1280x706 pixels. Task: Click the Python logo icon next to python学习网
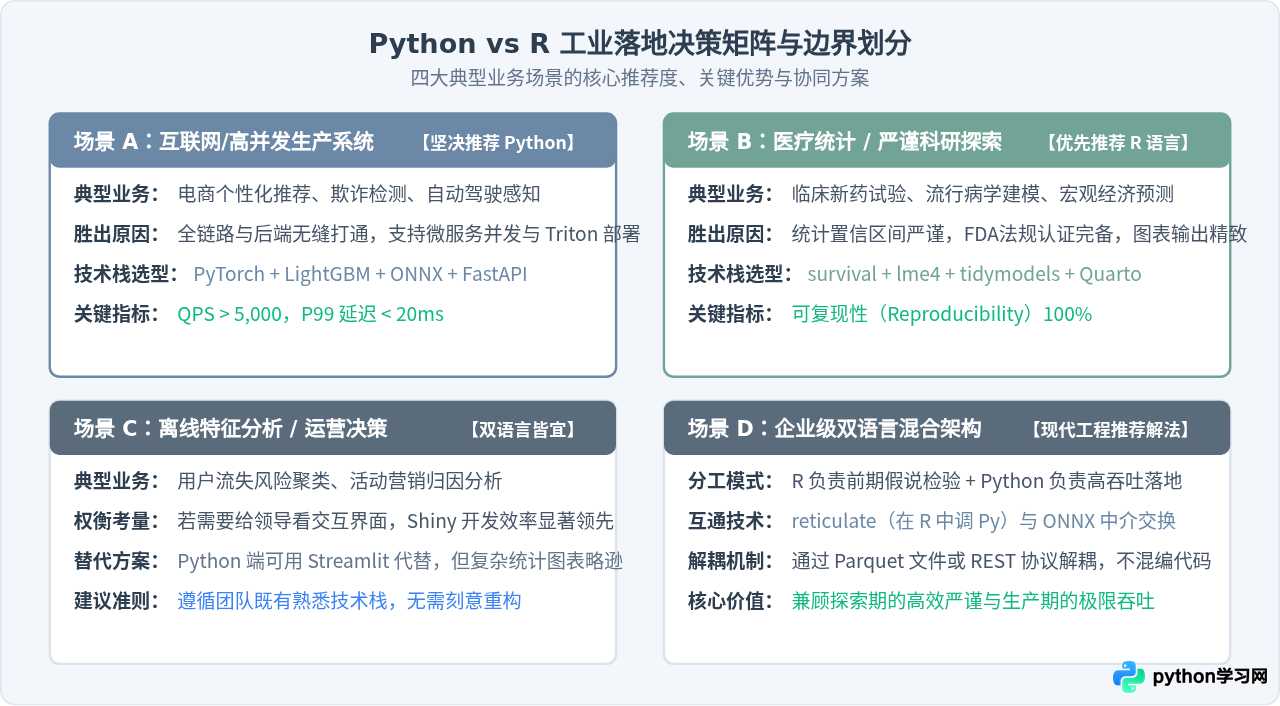[x=1129, y=677]
